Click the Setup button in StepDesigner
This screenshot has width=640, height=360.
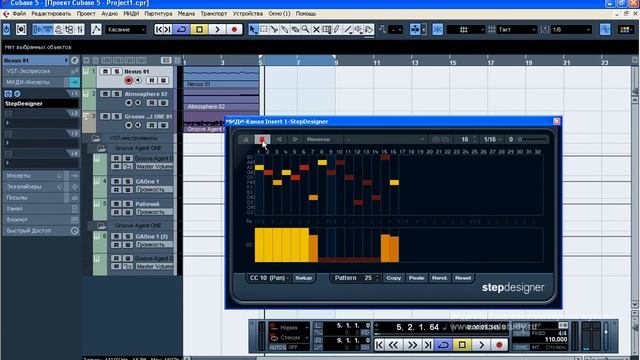(x=303, y=278)
